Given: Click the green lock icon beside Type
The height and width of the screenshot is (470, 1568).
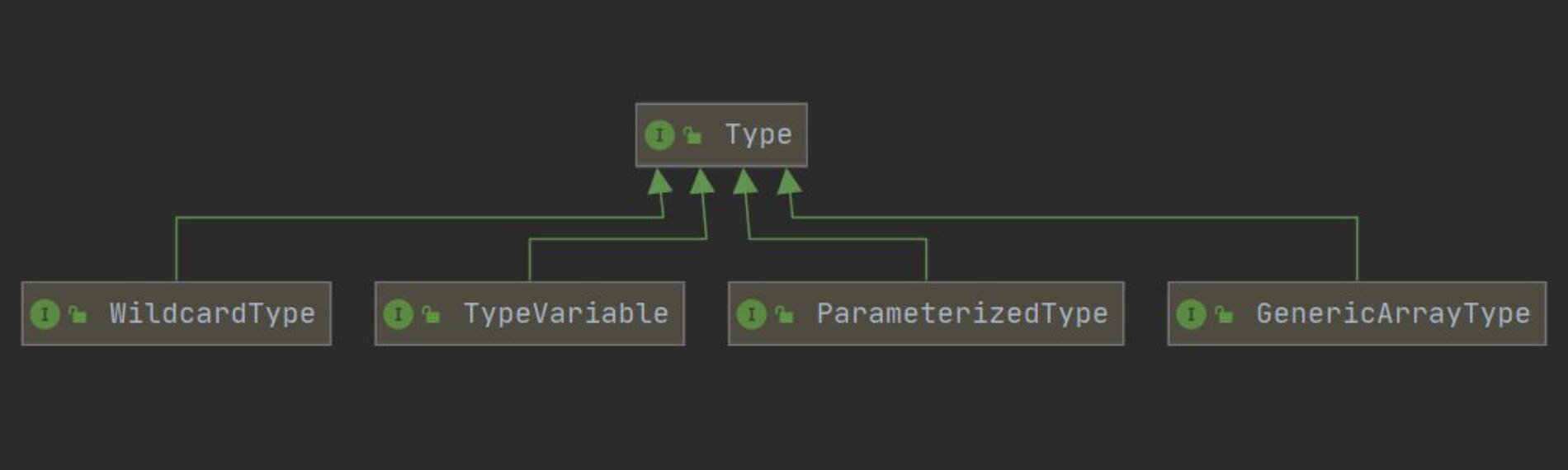Looking at the screenshot, I should point(692,135).
